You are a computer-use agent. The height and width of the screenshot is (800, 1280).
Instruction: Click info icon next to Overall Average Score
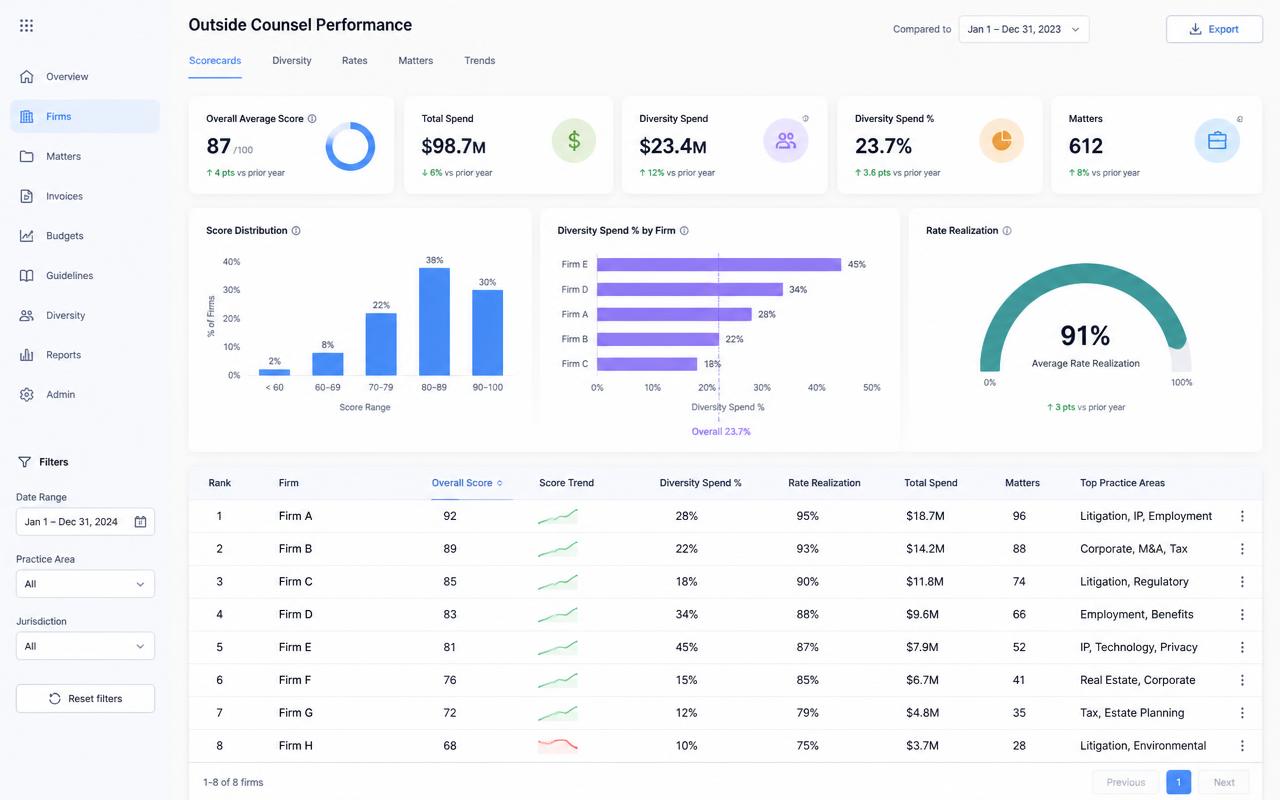coord(312,118)
